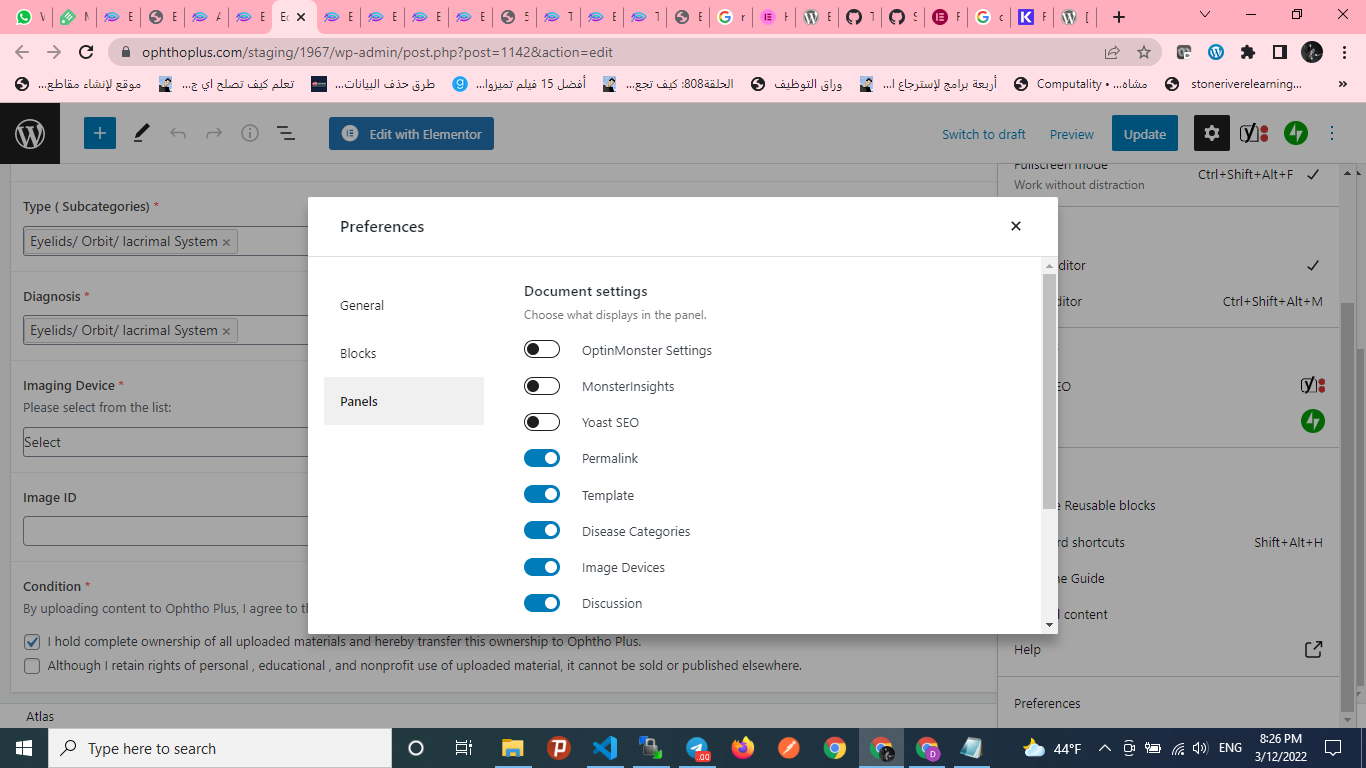The height and width of the screenshot is (768, 1366).
Task: Open the Chrome tab search chevron
Action: coord(1205,16)
